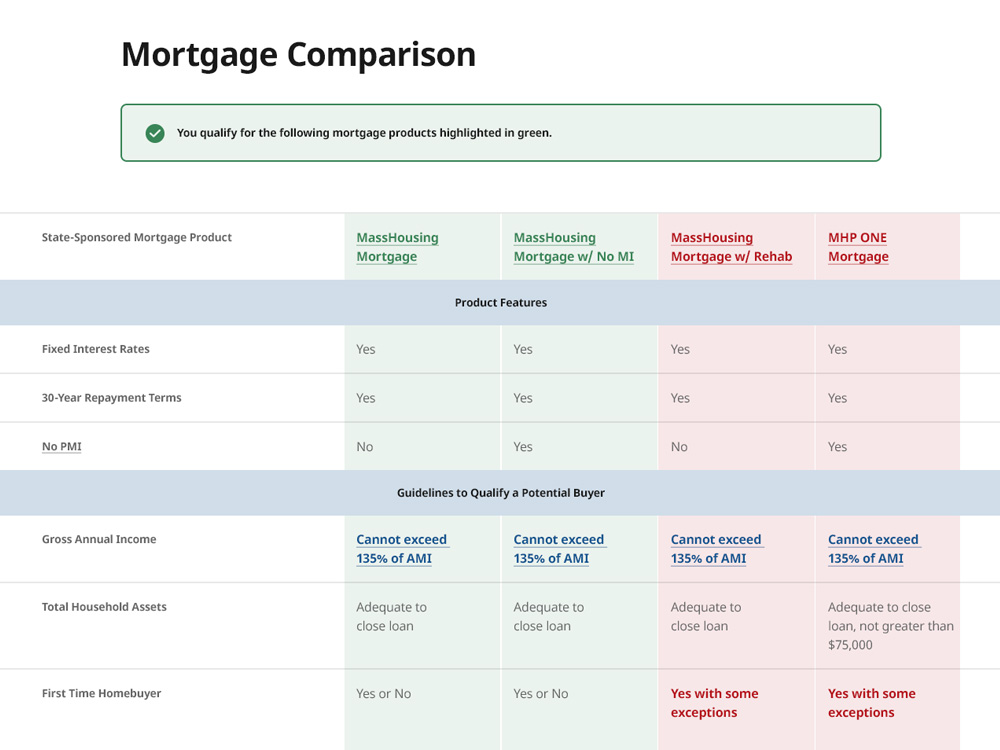Click the qualification message text in the banner
Viewport: 1000px width, 750px height.
click(364, 133)
